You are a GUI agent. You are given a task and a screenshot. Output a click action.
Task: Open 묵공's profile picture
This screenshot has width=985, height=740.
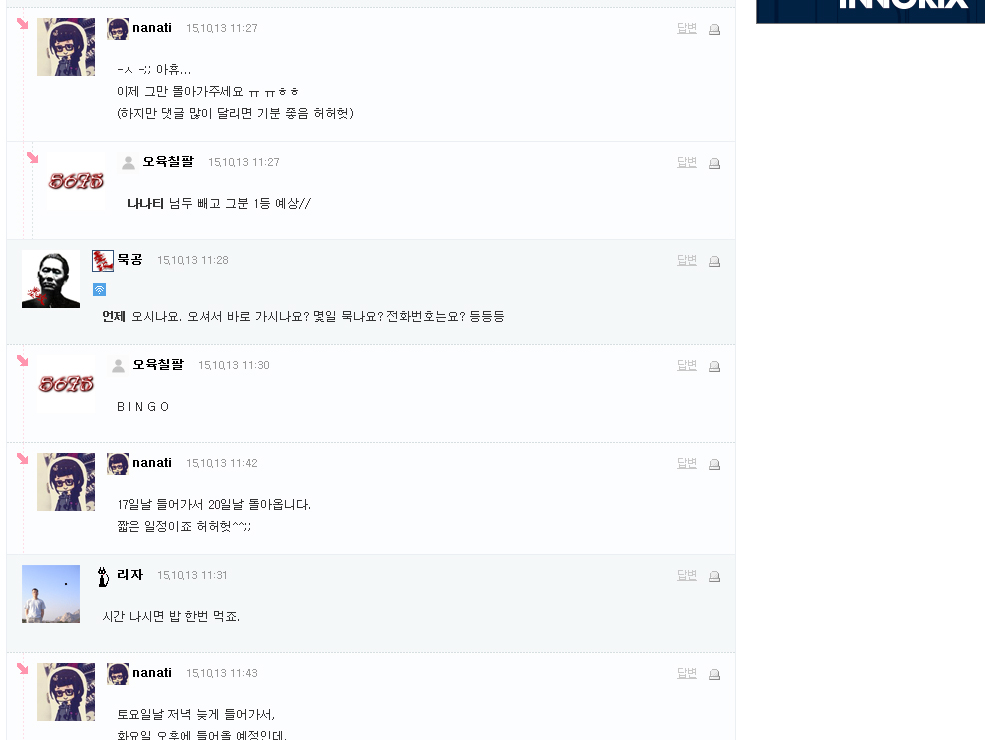click(51, 279)
